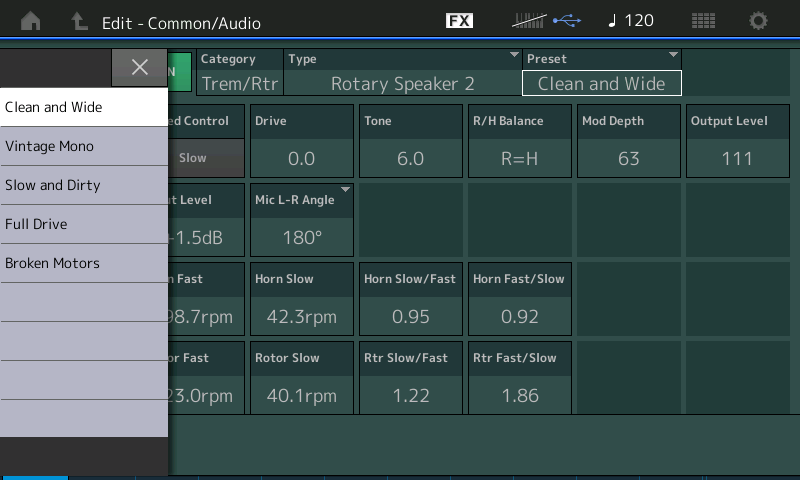Click the up-arrow exit icon
Screen dimensions: 800x480
pos(78,21)
